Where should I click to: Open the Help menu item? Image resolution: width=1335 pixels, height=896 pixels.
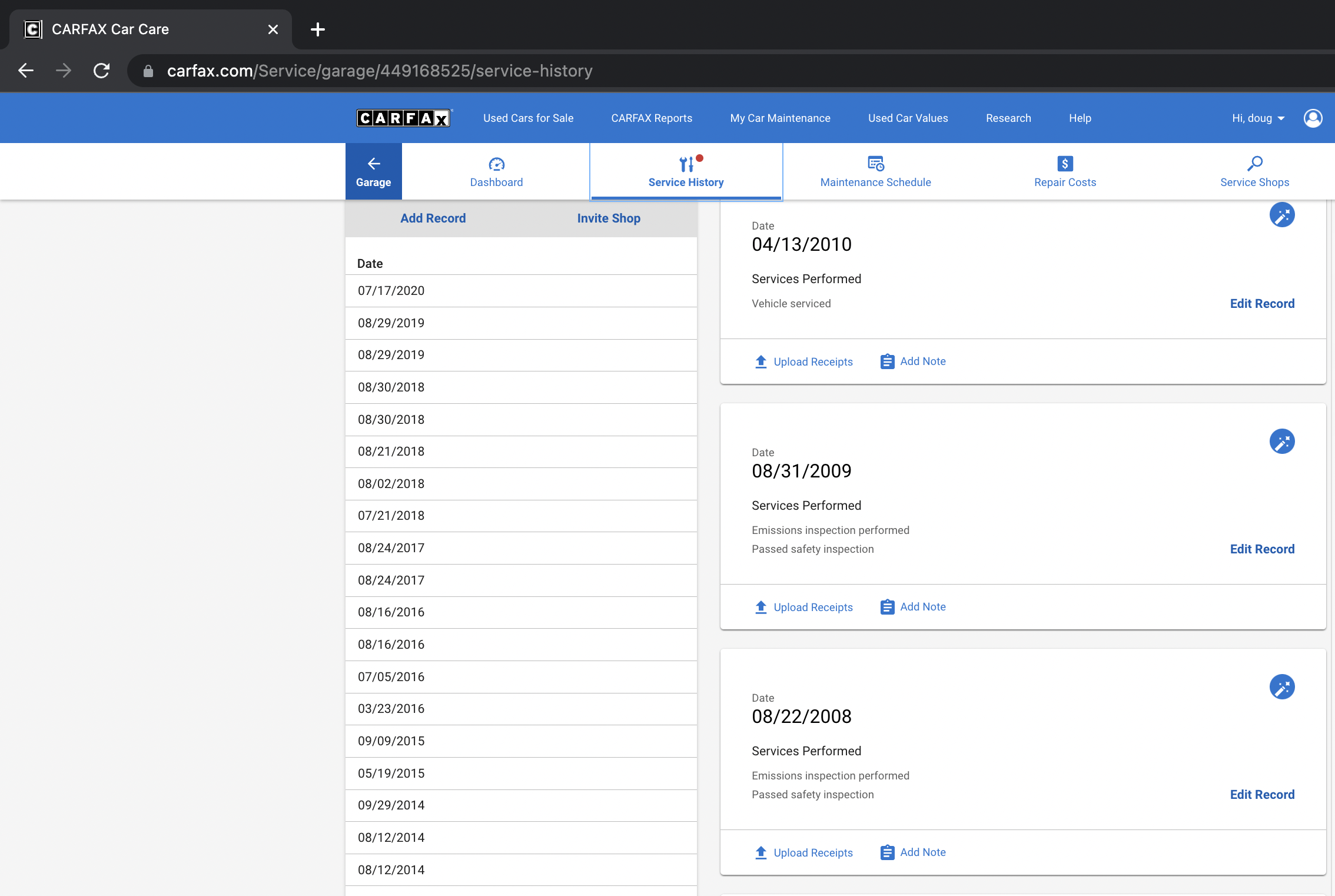(x=1080, y=118)
